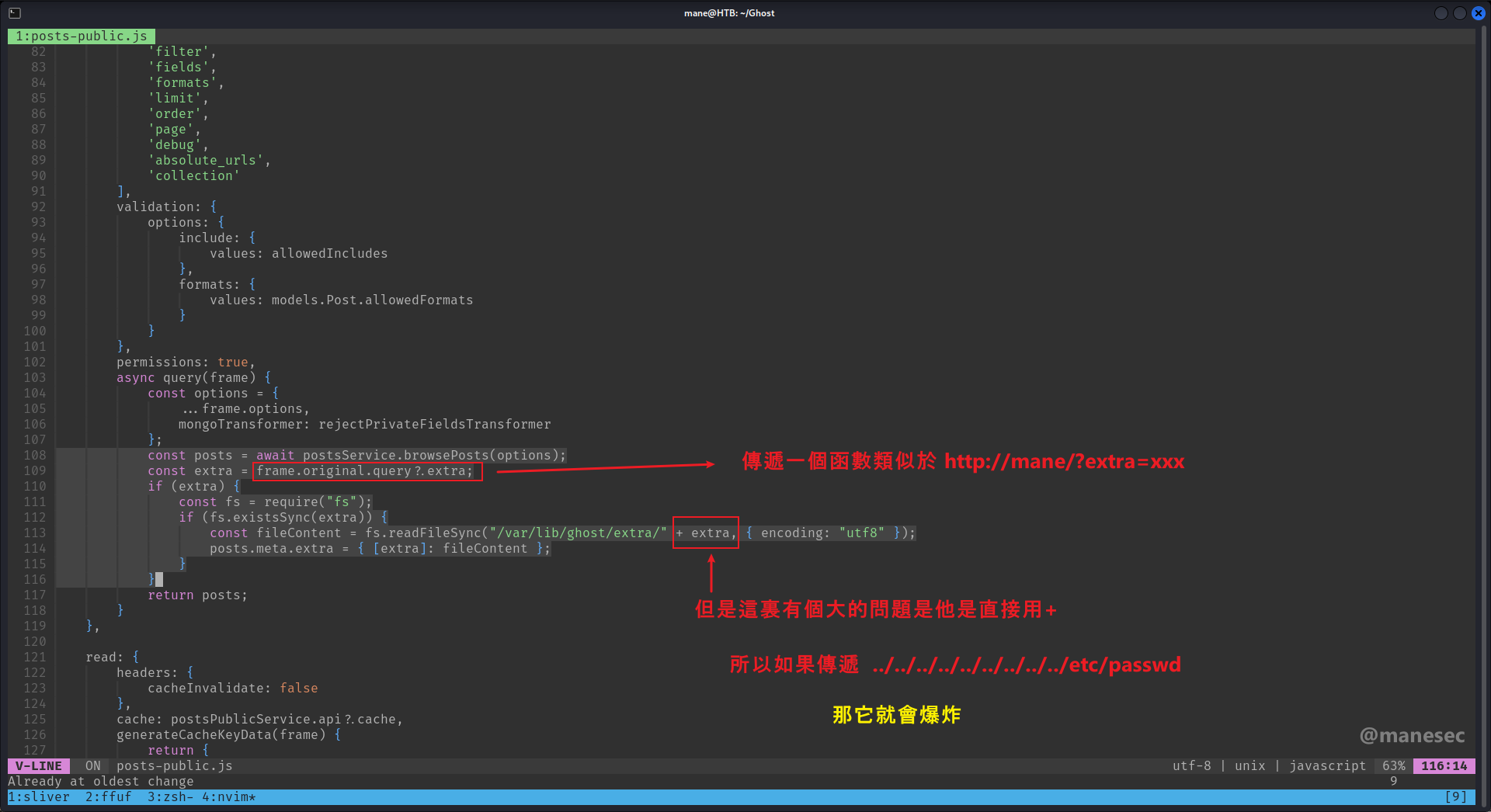Click 'rejectPrivateFieldsTransformer' on line 106
Viewport: 1491px width, 812px height.
tap(435, 425)
